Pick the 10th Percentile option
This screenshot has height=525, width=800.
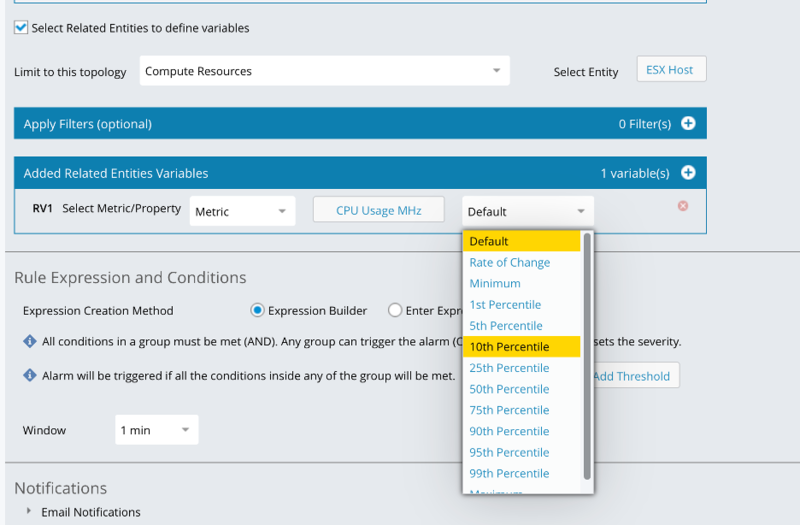[521, 347]
